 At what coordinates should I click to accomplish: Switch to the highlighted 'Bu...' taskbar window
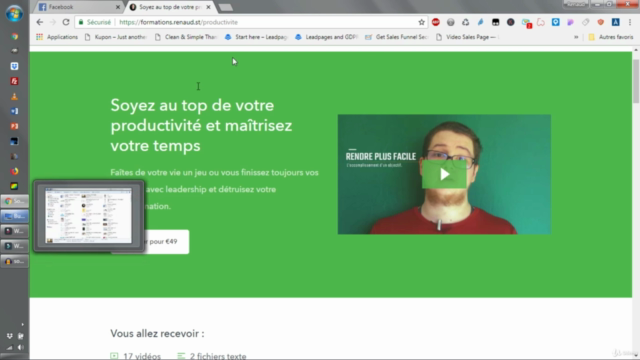tap(15, 216)
